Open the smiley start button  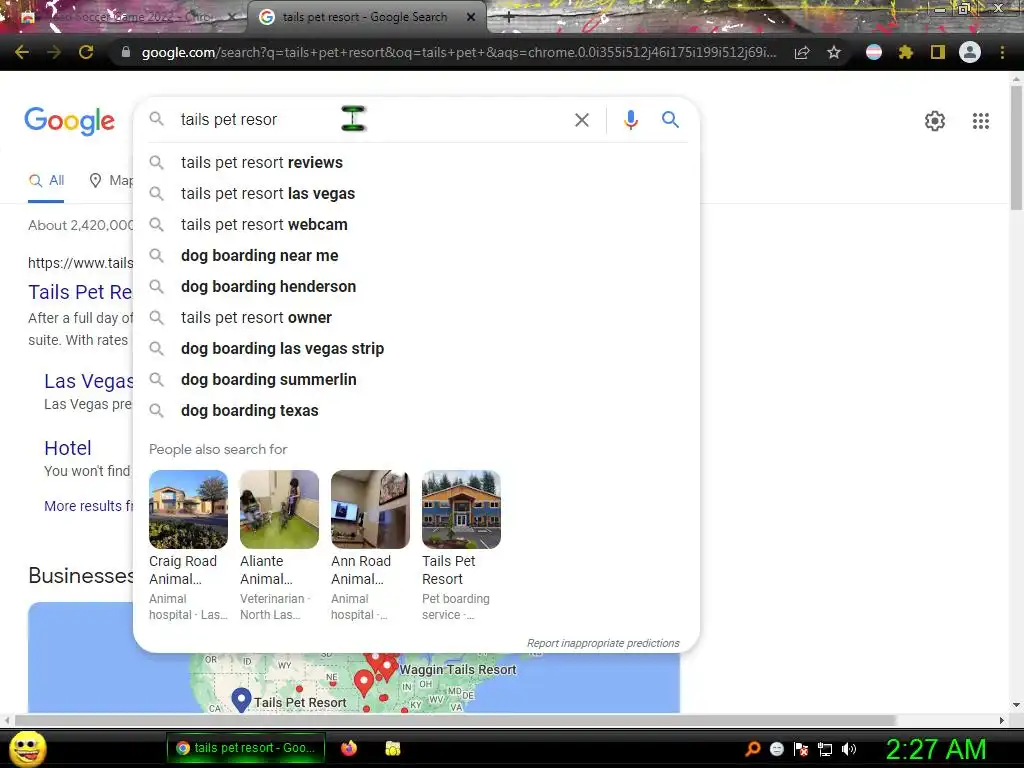(x=27, y=748)
